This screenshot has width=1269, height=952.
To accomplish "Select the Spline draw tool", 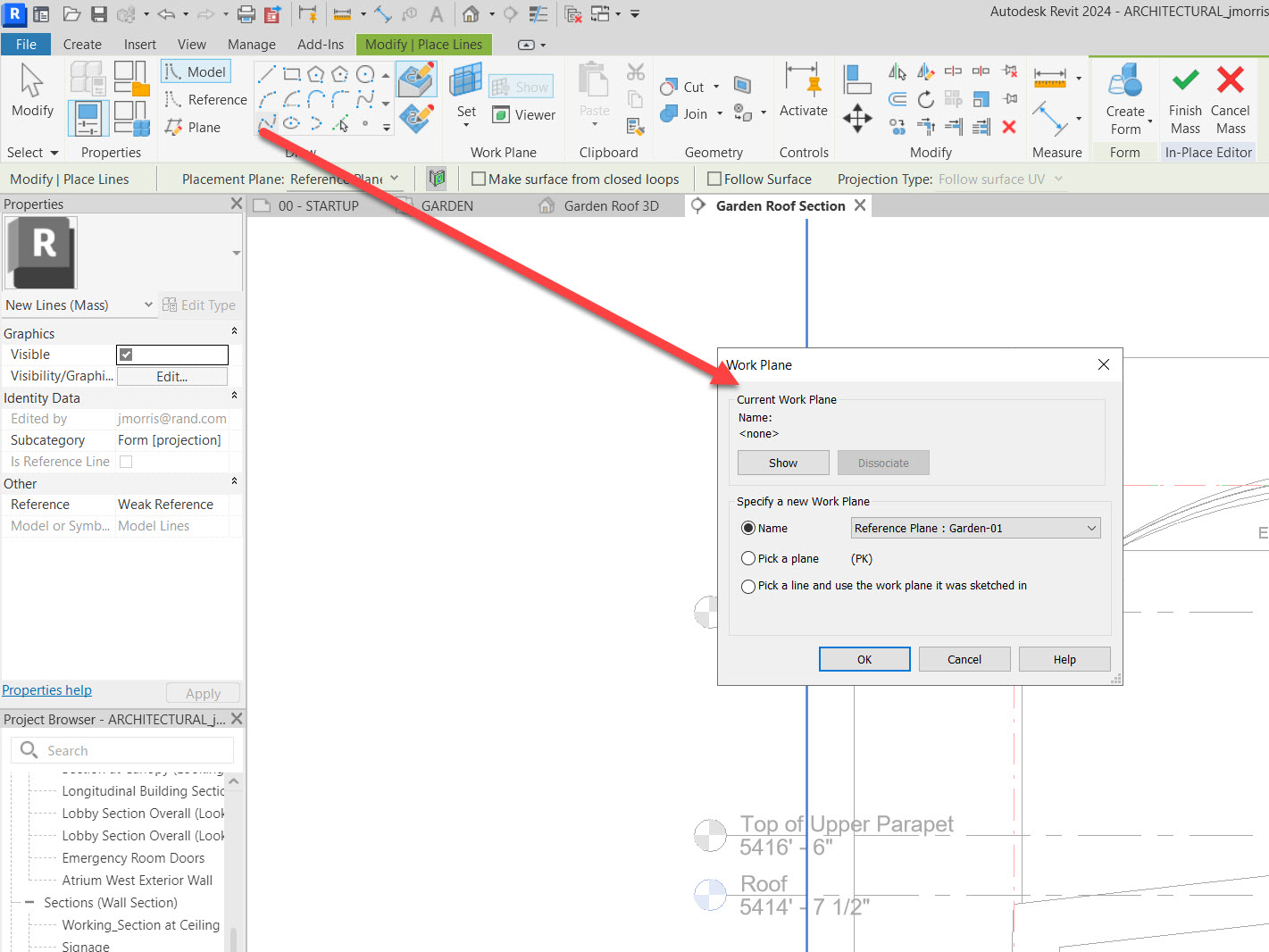I will pyautogui.click(x=367, y=98).
